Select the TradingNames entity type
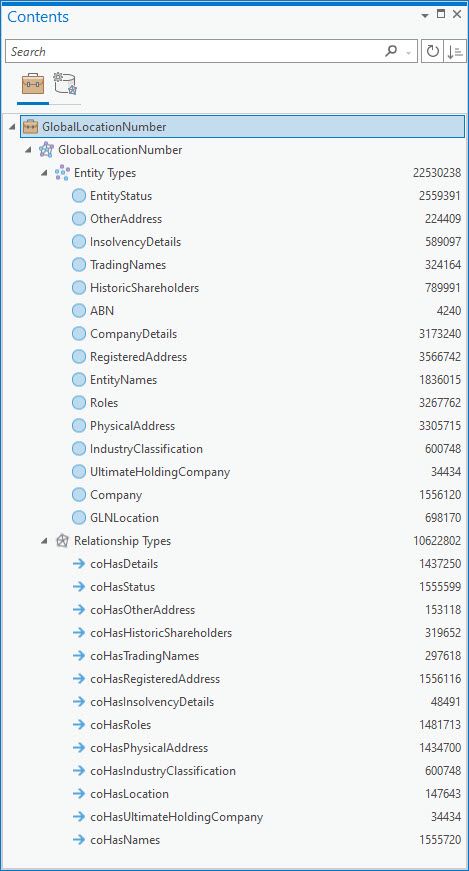Viewport: 469px width, 871px height. 128,265
